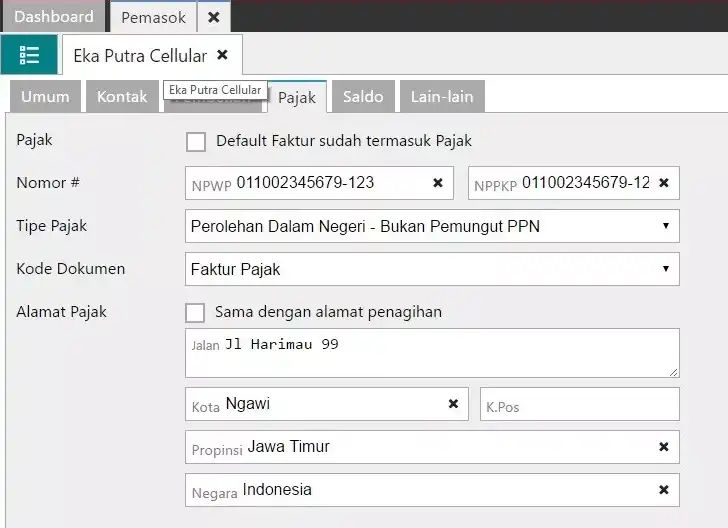Focus the K.Pos postal code field
Viewport: 728px width, 528px height.
click(580, 404)
